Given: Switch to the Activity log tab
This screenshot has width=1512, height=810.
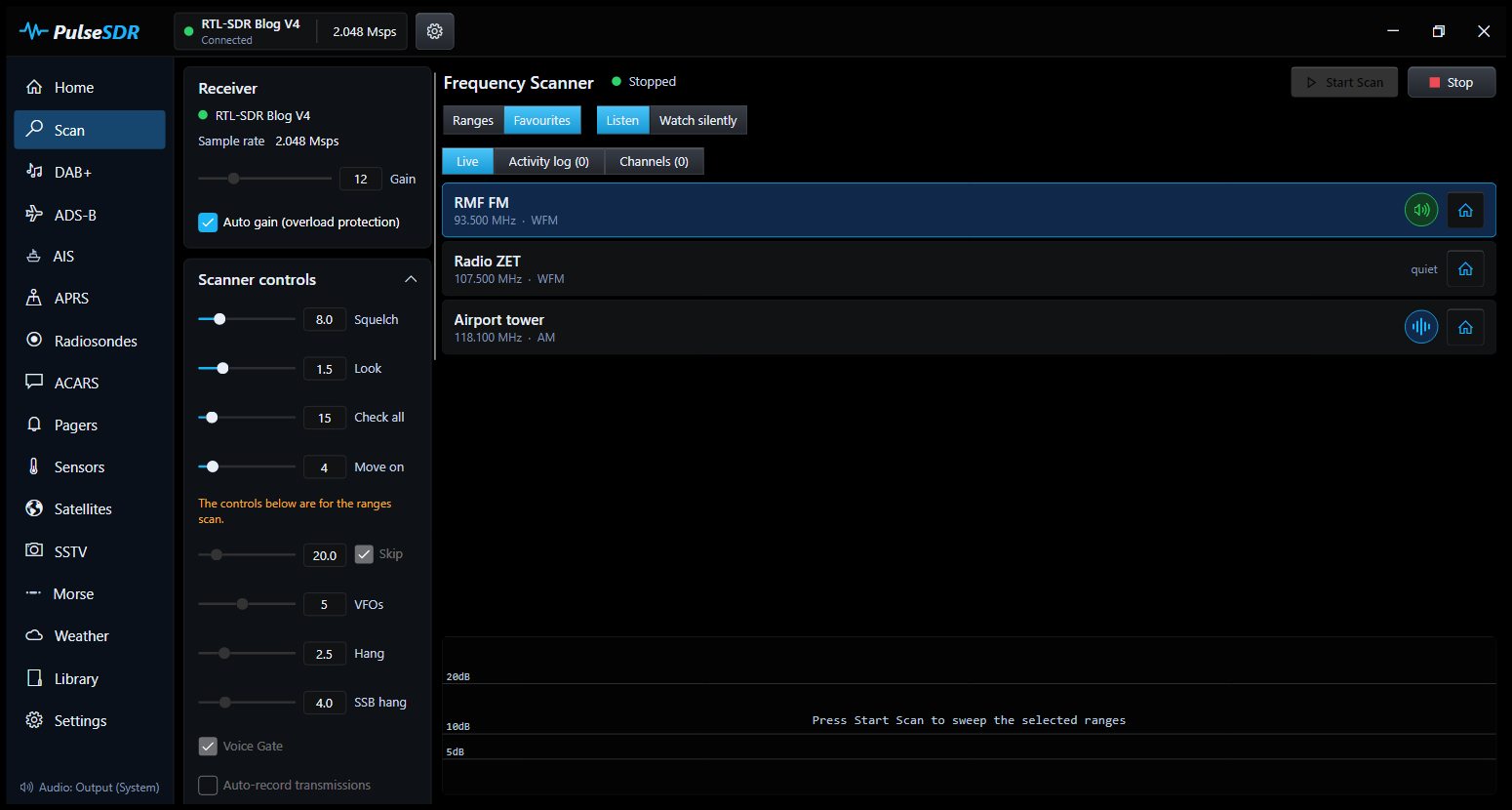Looking at the screenshot, I should [x=548, y=161].
